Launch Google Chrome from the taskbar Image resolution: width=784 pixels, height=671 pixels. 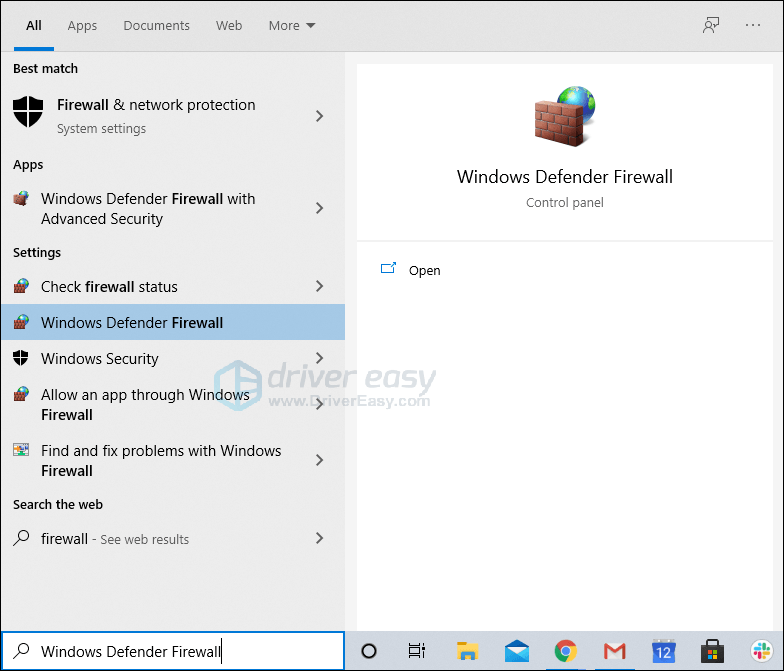[566, 651]
